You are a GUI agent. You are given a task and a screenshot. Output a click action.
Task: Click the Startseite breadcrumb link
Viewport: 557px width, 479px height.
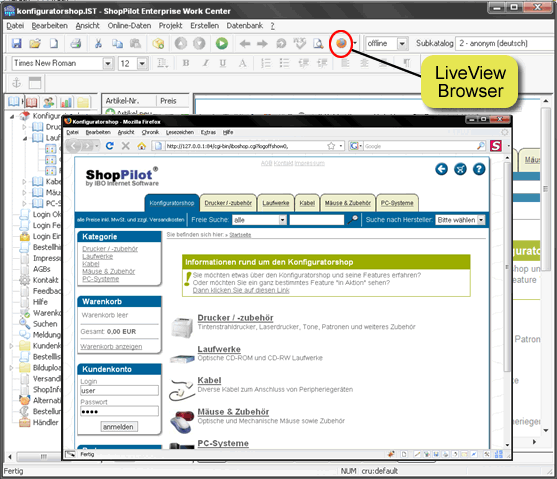[x=240, y=235]
